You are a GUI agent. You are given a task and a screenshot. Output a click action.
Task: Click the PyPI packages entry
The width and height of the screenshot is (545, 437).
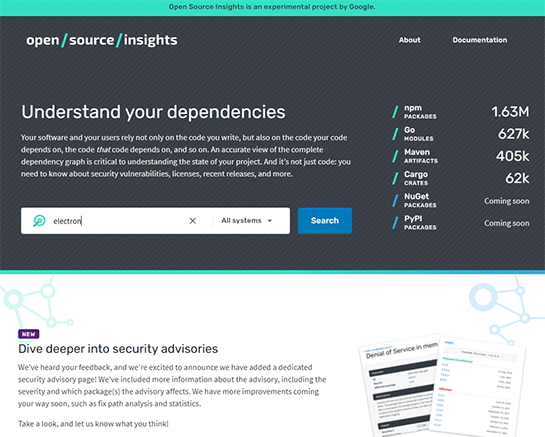pyautogui.click(x=461, y=223)
